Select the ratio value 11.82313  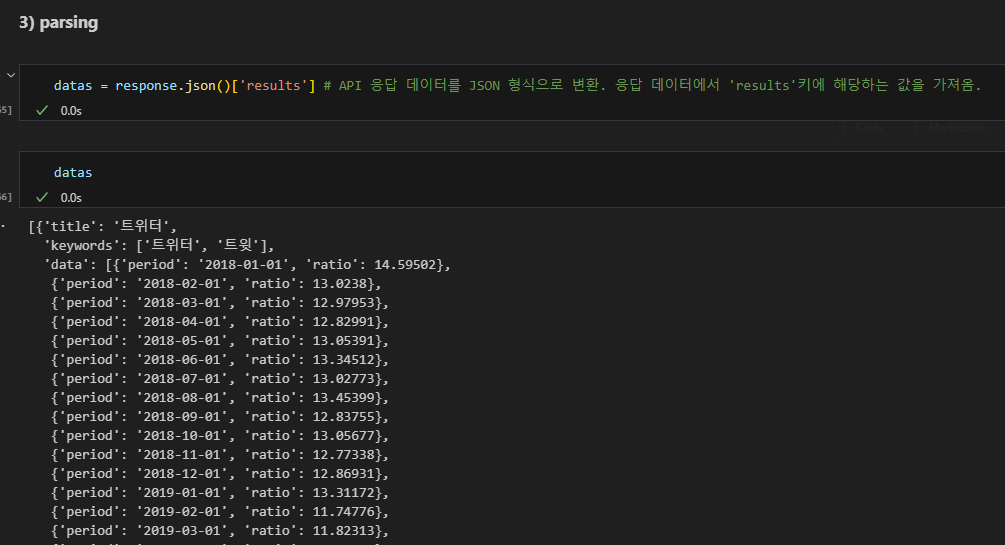(x=344, y=531)
